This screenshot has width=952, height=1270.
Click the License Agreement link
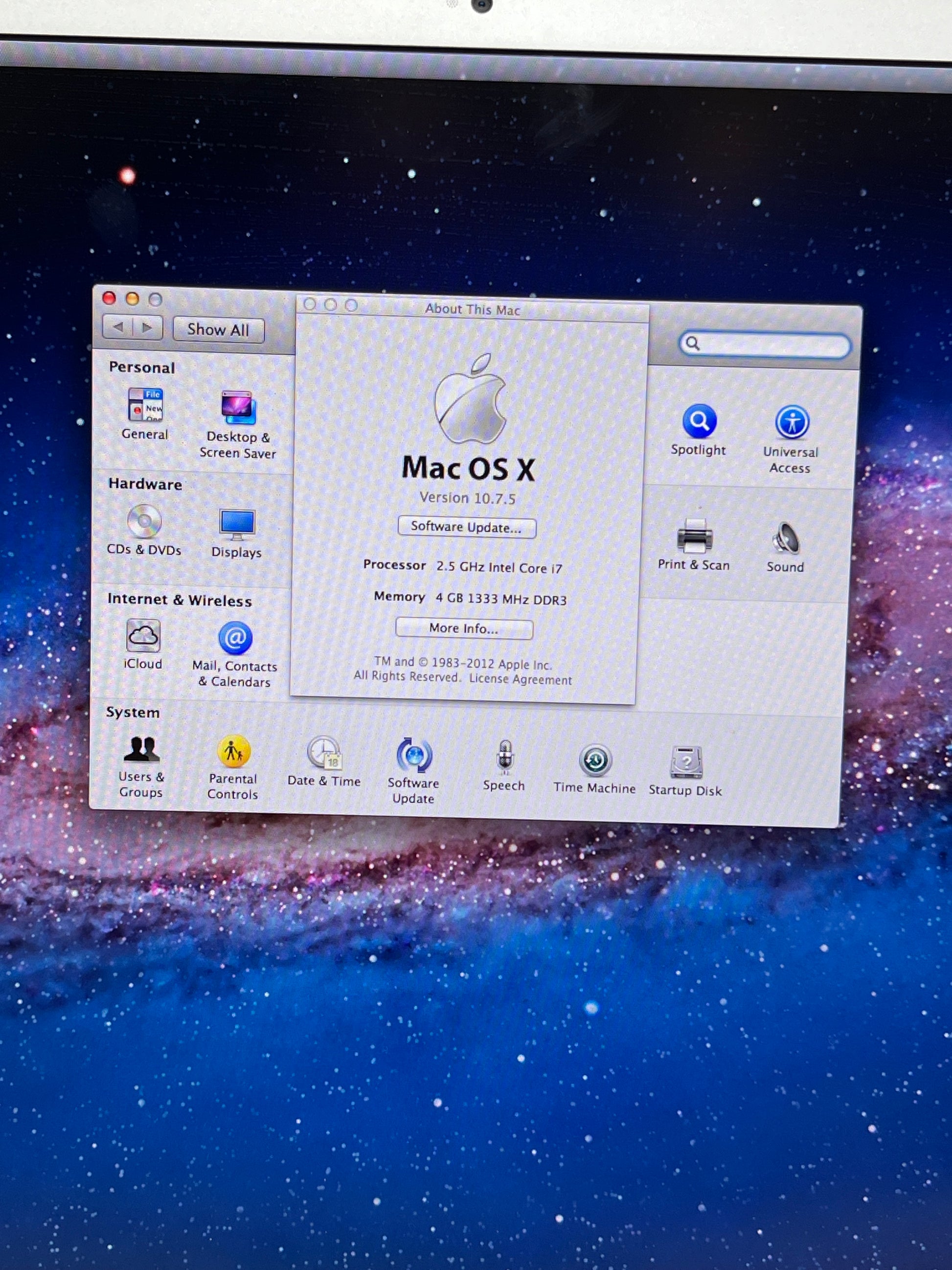click(x=520, y=680)
